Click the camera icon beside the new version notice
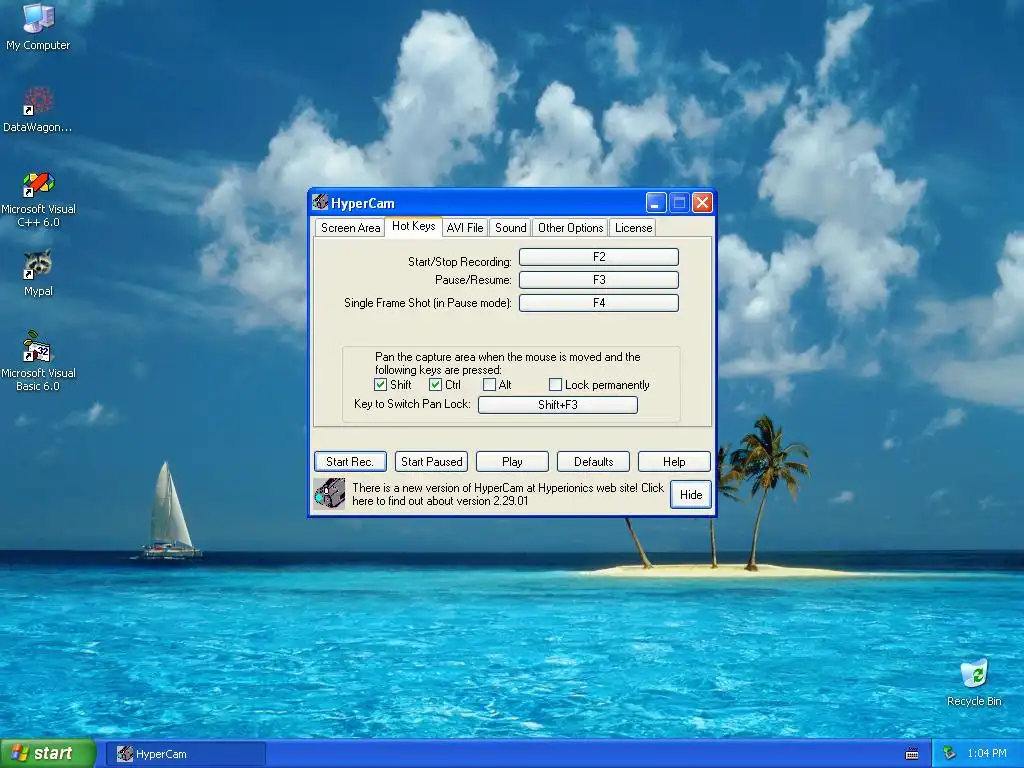 [329, 494]
